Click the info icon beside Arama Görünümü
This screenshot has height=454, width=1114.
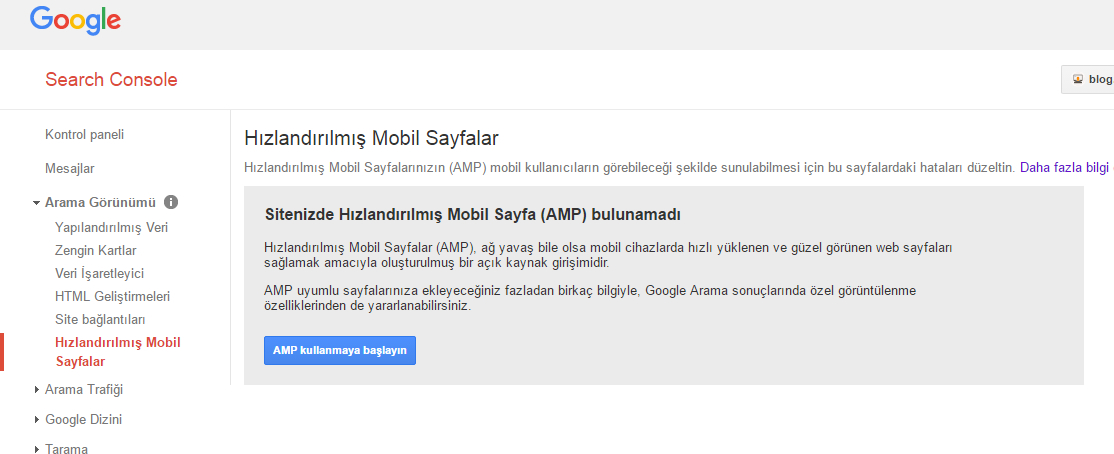coord(171,202)
